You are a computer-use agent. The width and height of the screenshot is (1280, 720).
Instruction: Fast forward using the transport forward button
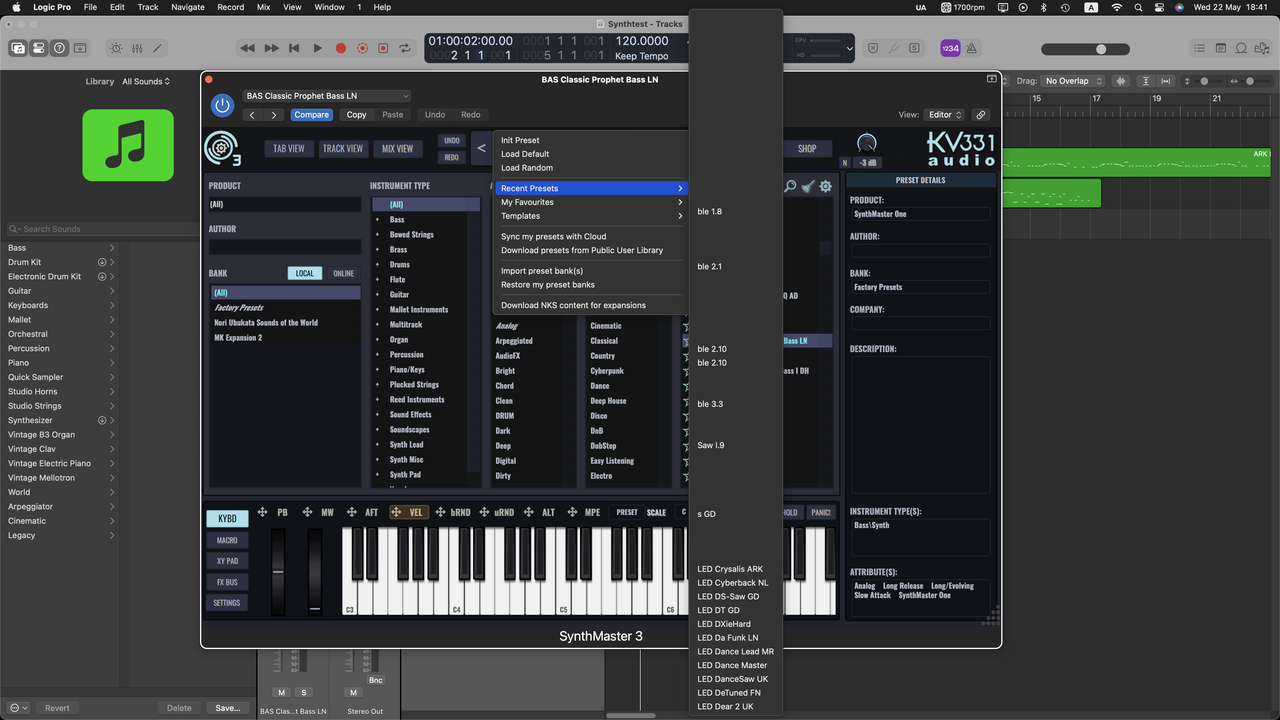pyautogui.click(x=272, y=48)
